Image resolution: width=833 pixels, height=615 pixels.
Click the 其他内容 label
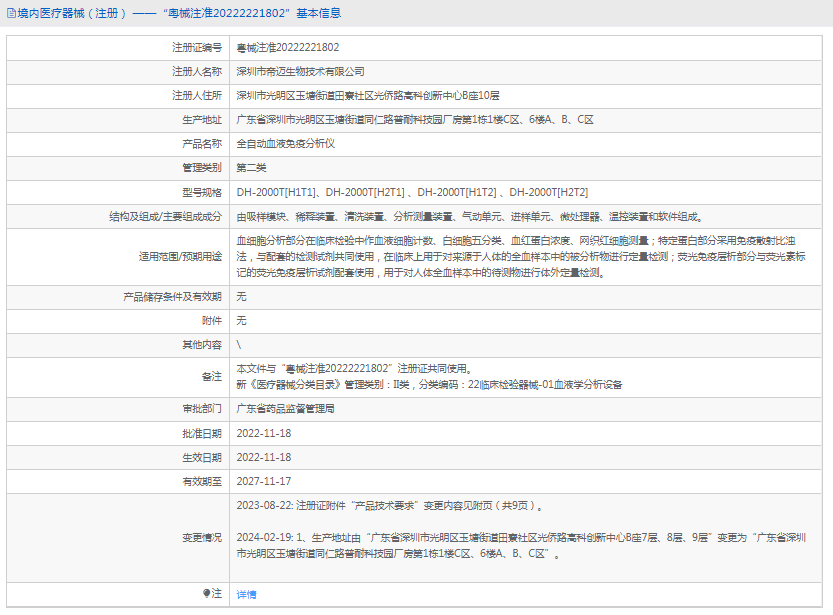point(202,345)
